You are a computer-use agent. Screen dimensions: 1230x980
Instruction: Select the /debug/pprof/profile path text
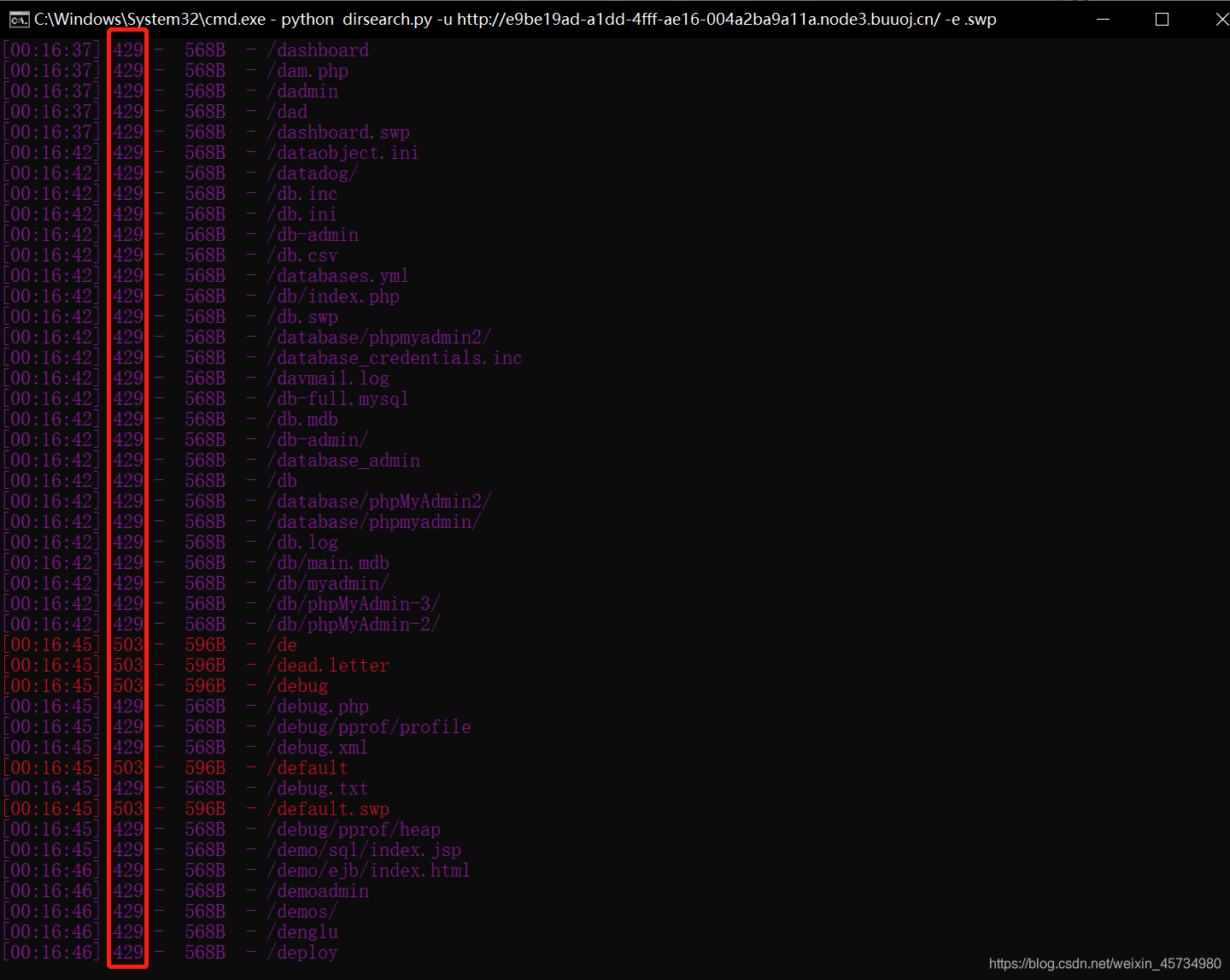click(369, 727)
